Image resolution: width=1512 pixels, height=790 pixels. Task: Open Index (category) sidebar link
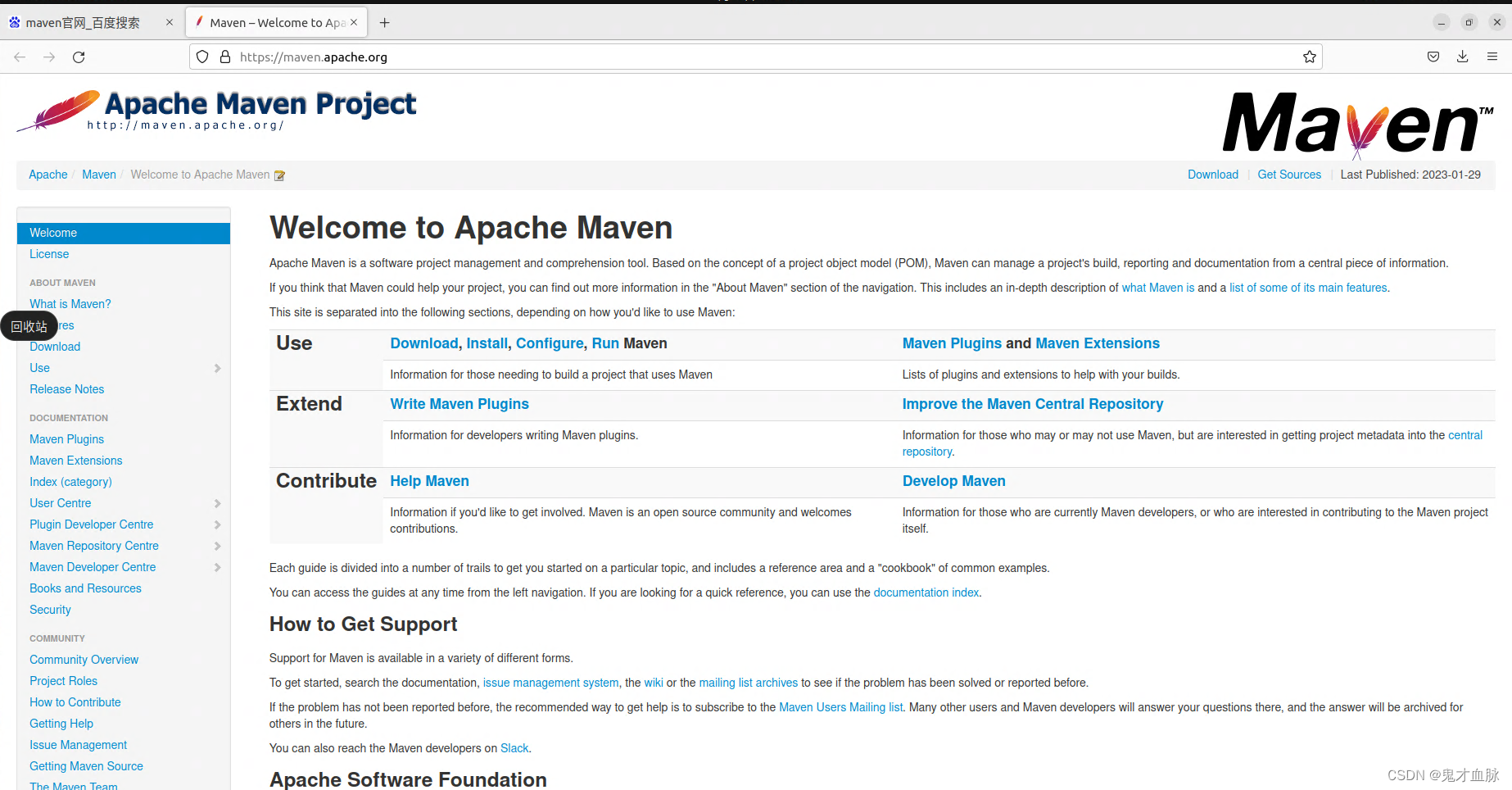[x=71, y=482]
